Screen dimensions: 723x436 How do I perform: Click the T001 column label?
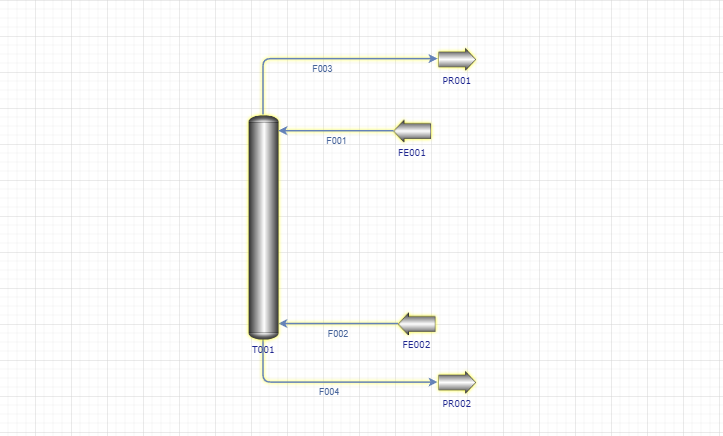263,349
